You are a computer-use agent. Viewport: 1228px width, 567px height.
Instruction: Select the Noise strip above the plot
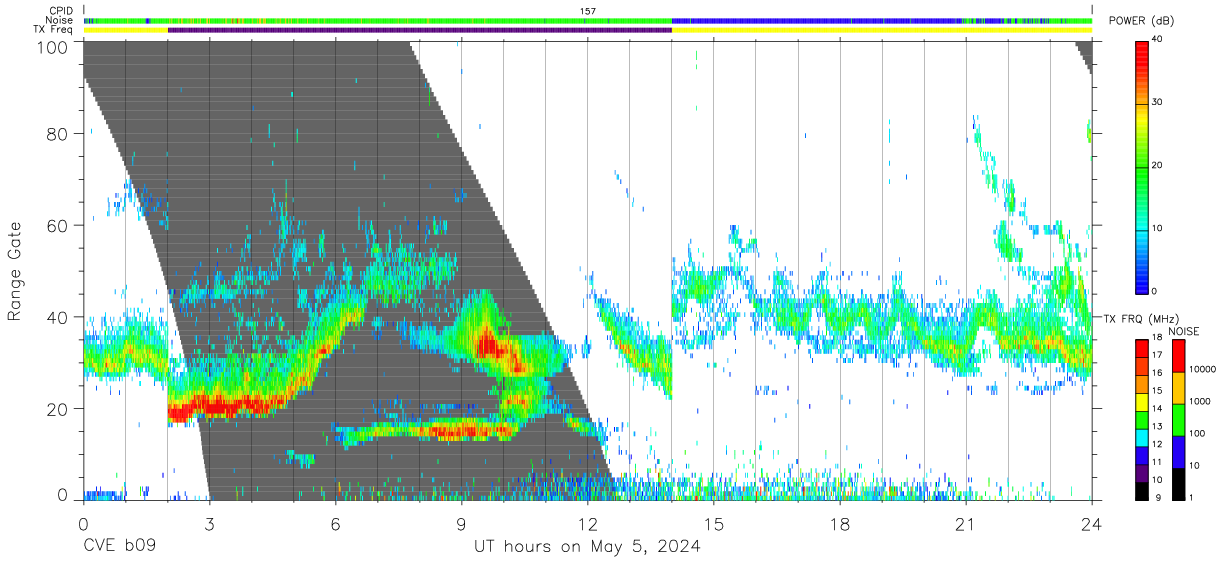588,20
